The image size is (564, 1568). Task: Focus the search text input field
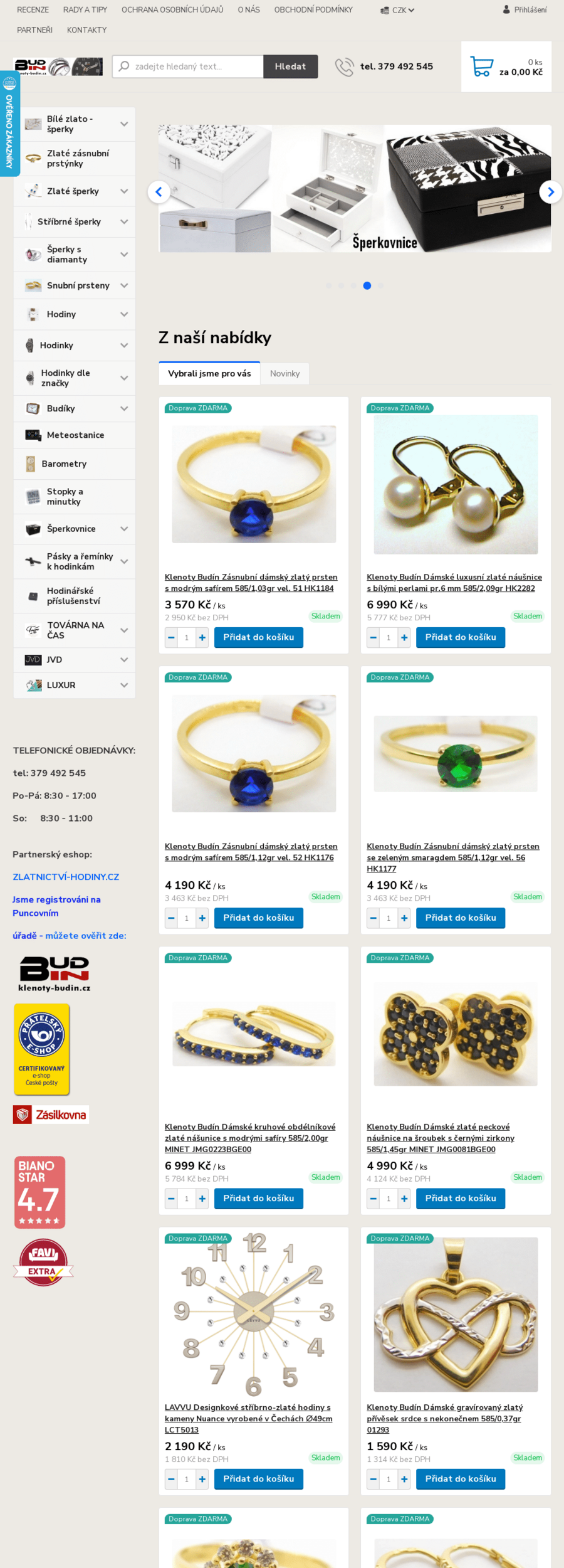pos(188,66)
